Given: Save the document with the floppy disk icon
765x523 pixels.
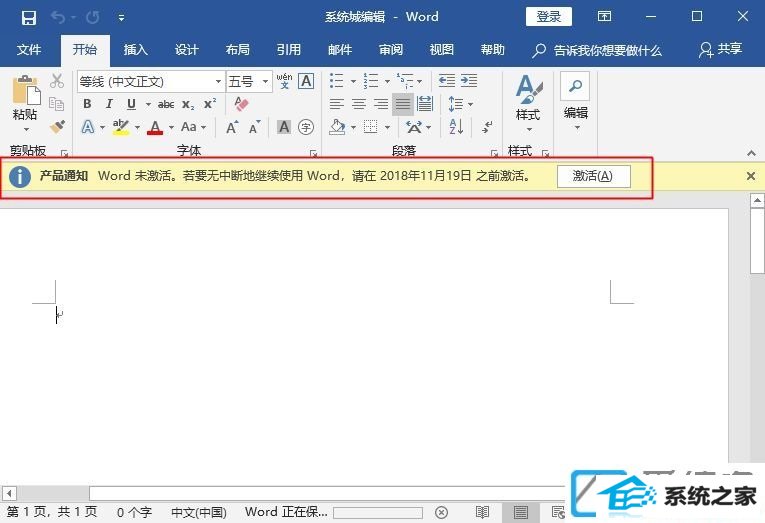Looking at the screenshot, I should pos(29,18).
